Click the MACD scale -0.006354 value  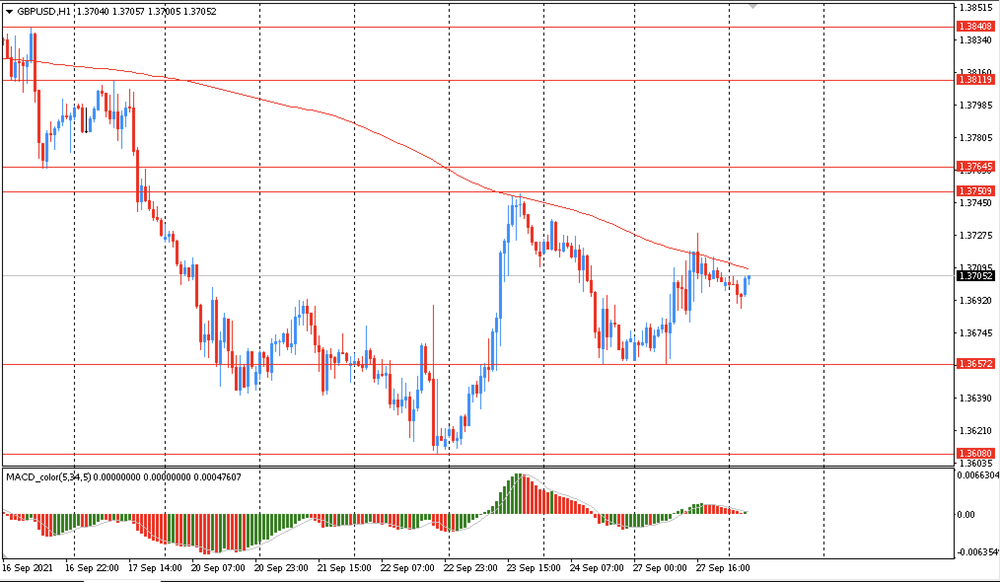tap(978, 552)
